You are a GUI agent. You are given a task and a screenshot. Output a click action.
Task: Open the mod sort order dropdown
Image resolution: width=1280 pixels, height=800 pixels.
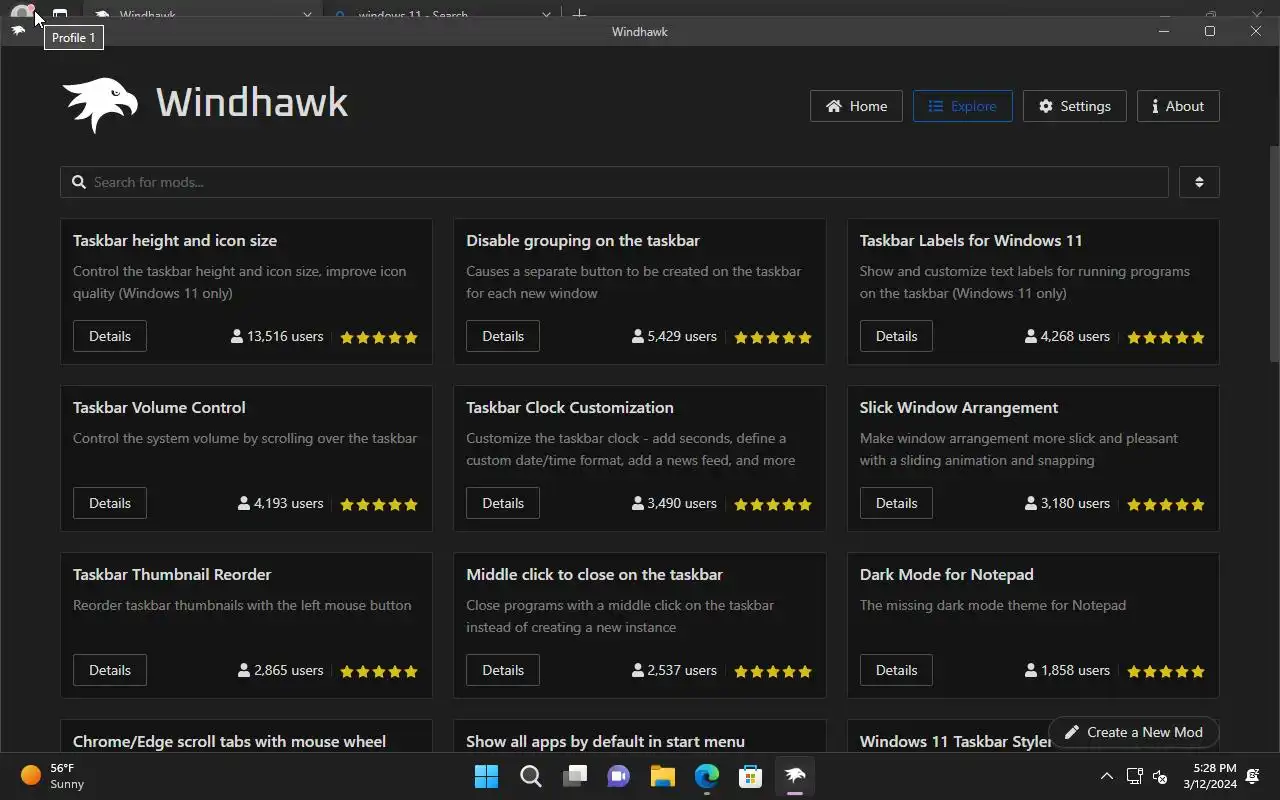pyautogui.click(x=1199, y=182)
